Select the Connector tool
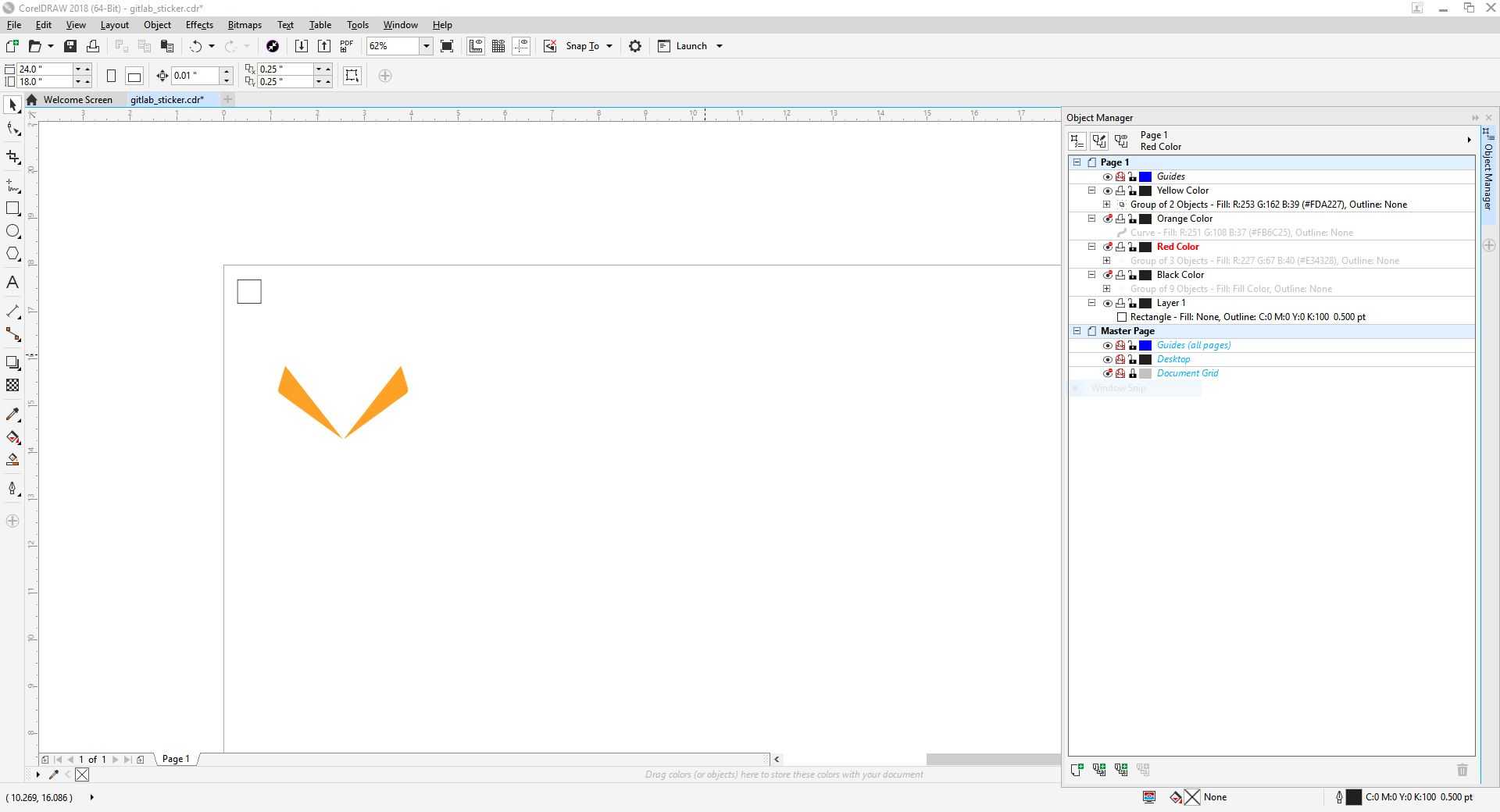This screenshot has width=1500, height=812. point(12,334)
